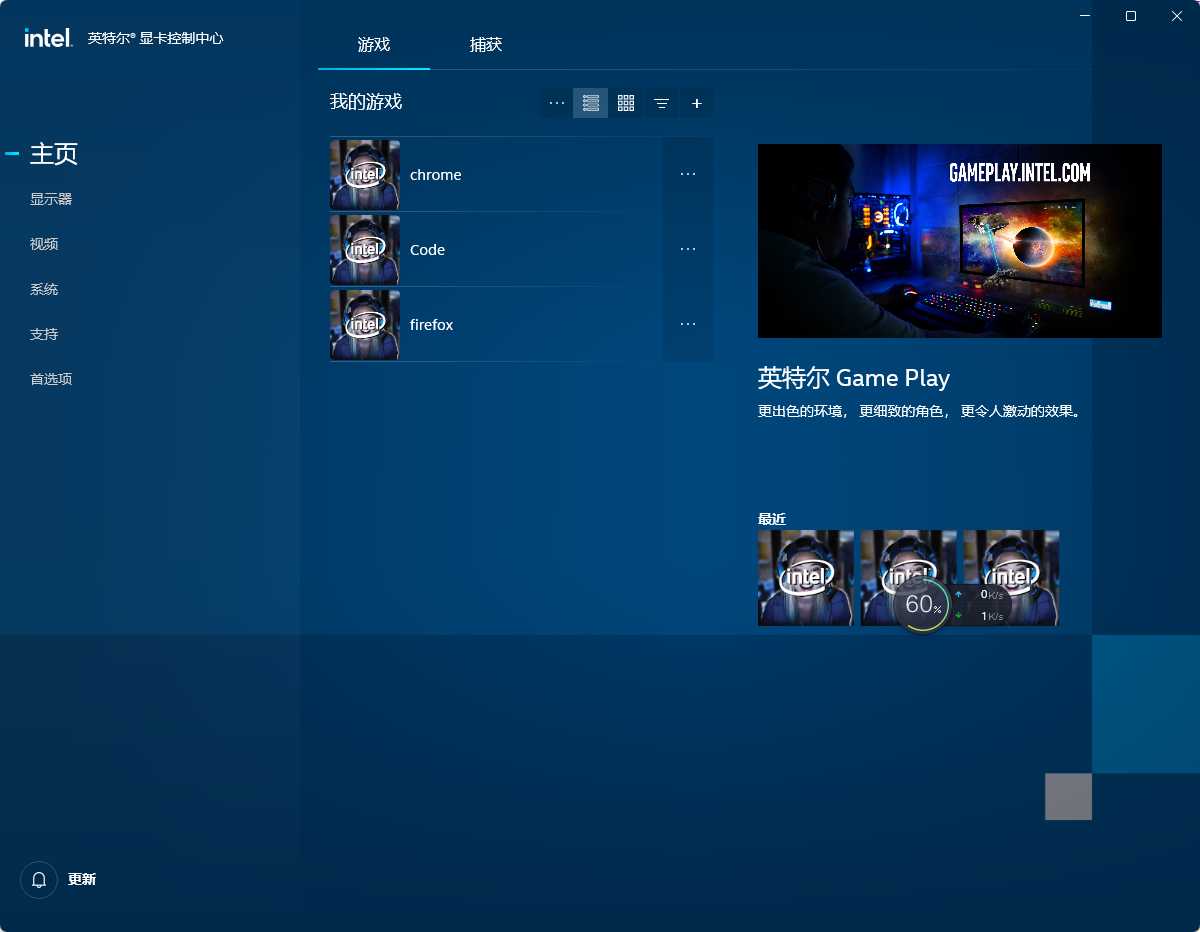The height and width of the screenshot is (932, 1200).
Task: Click the notification bell icon
Action: pos(39,880)
